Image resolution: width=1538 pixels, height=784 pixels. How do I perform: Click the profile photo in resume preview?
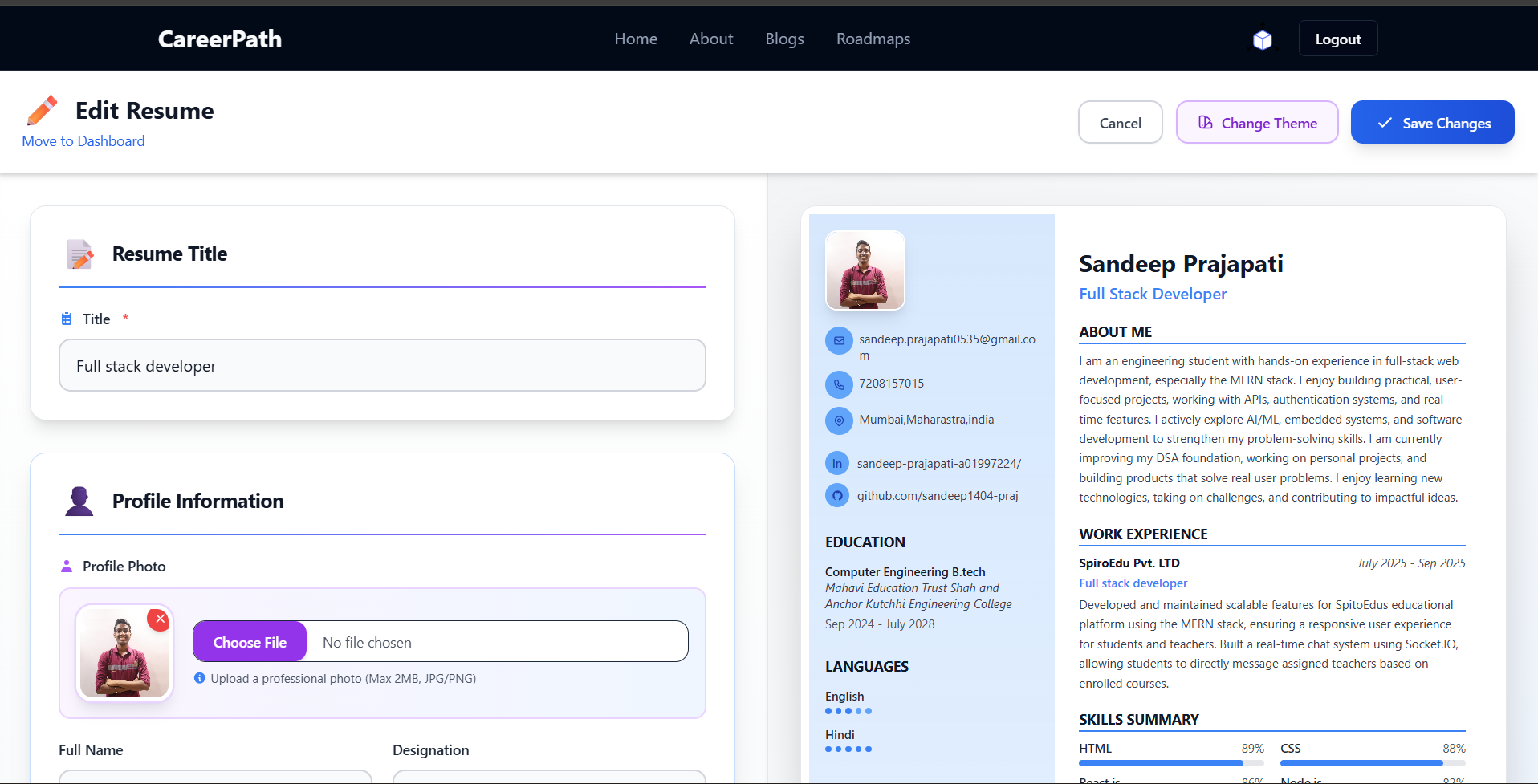[x=865, y=270]
